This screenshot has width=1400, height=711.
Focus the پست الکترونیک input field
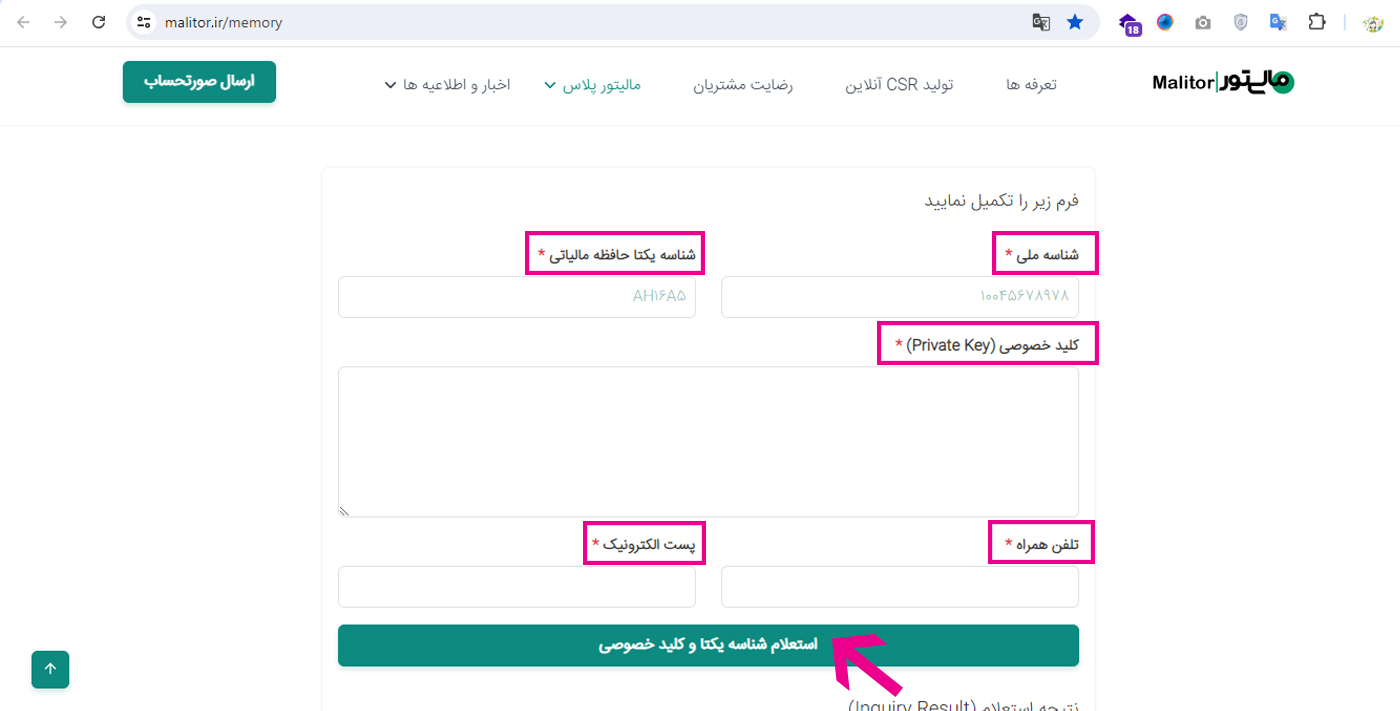tap(517, 587)
